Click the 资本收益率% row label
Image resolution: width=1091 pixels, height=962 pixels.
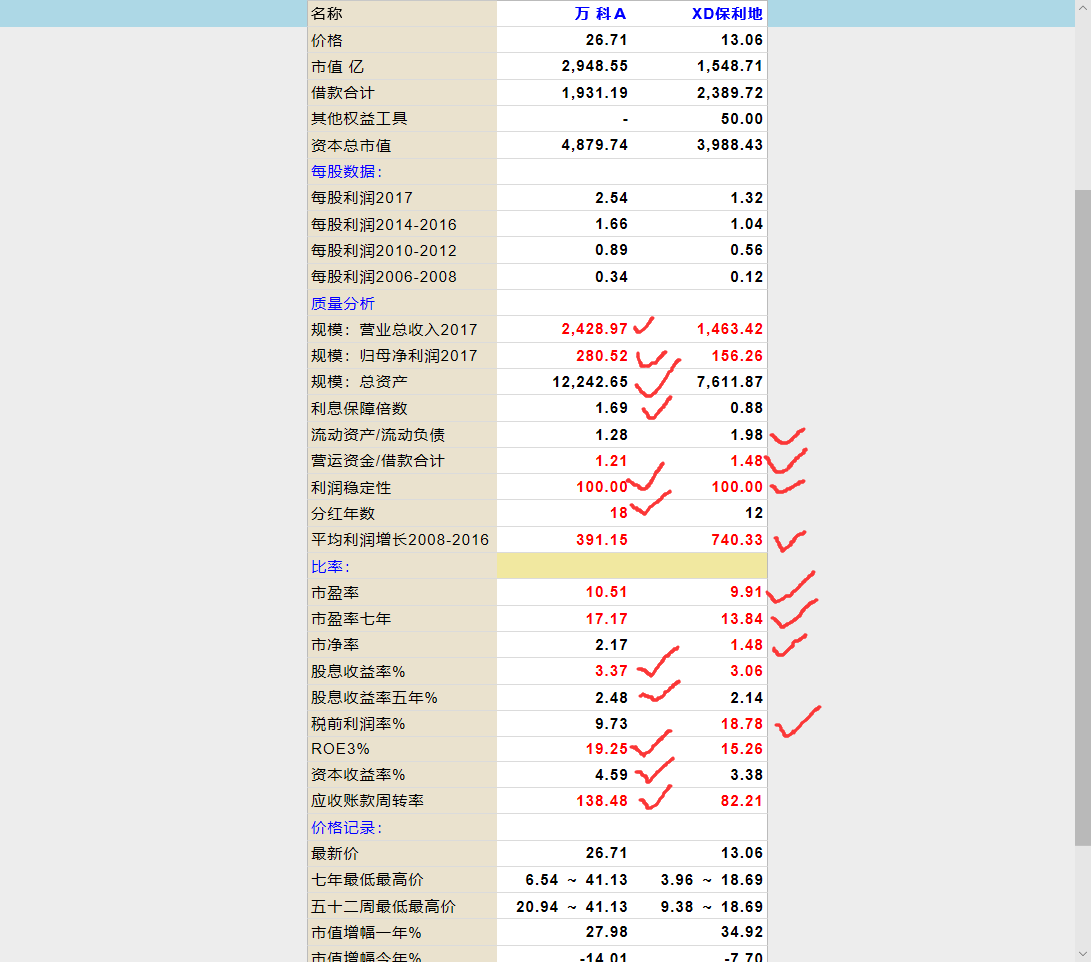358,775
